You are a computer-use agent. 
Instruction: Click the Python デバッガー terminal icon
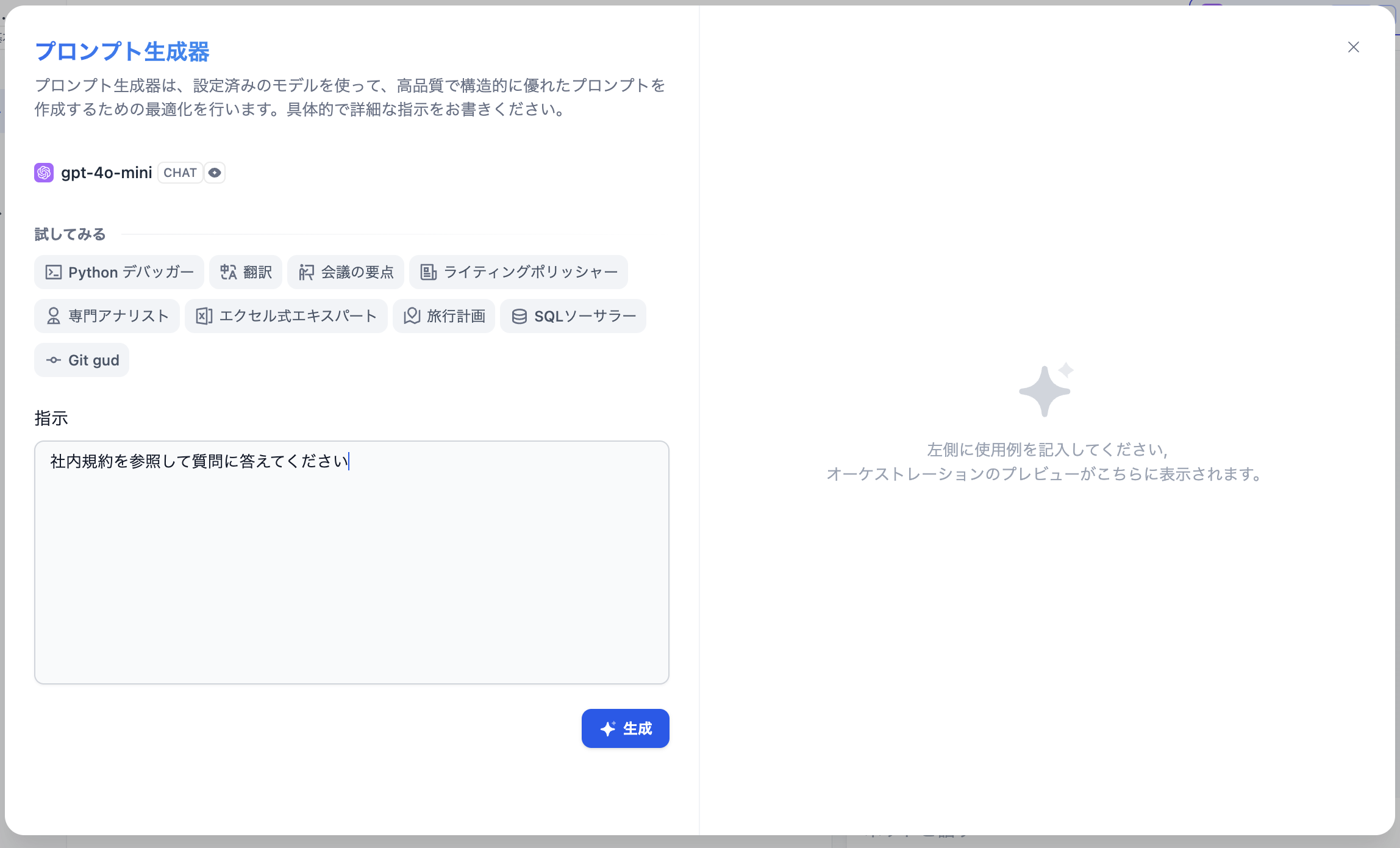pos(54,272)
